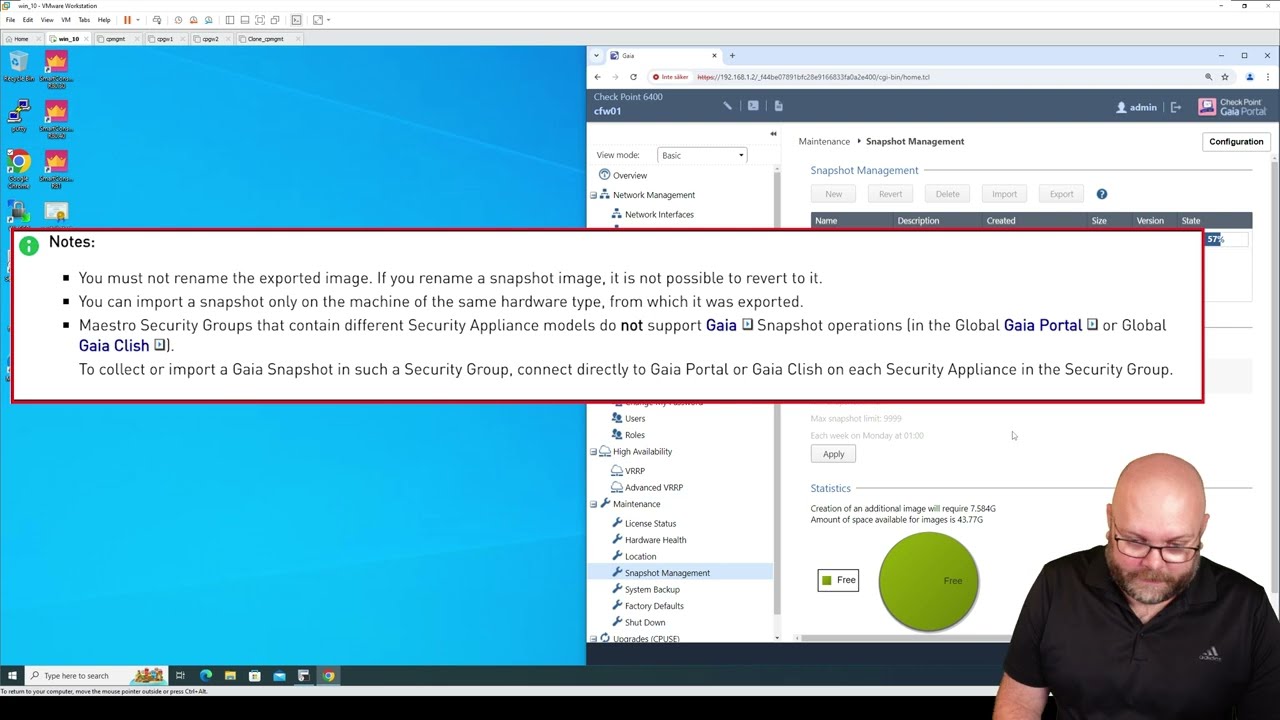
Task: Collapse Network Management tree node
Action: tap(593, 195)
